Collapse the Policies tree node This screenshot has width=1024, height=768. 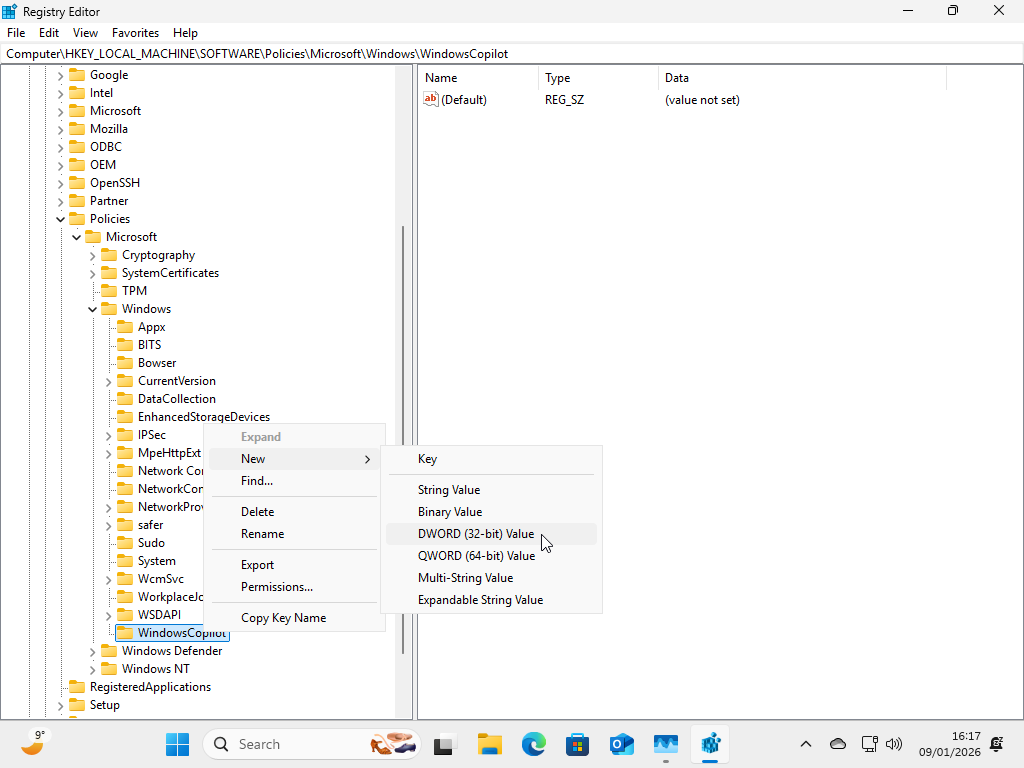click(60, 218)
